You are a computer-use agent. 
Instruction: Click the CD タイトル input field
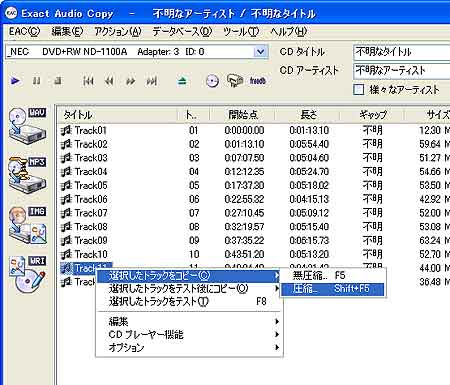[x=402, y=52]
